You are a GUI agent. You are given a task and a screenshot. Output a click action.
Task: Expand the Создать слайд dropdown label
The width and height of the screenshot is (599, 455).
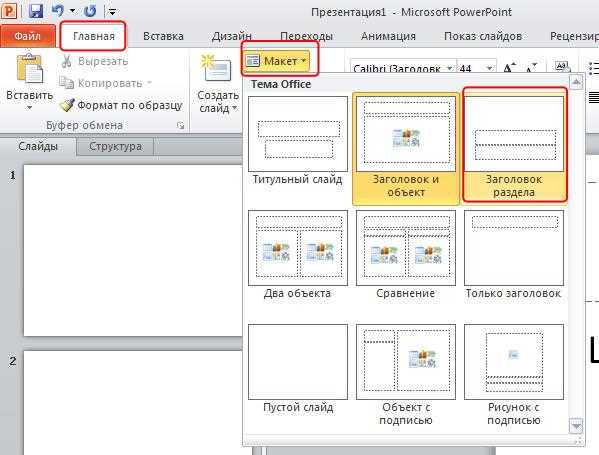218,102
